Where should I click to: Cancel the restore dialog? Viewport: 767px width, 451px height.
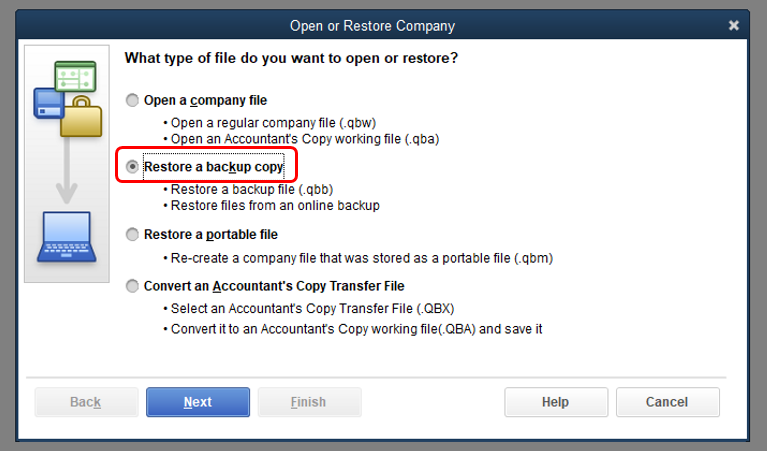667,402
